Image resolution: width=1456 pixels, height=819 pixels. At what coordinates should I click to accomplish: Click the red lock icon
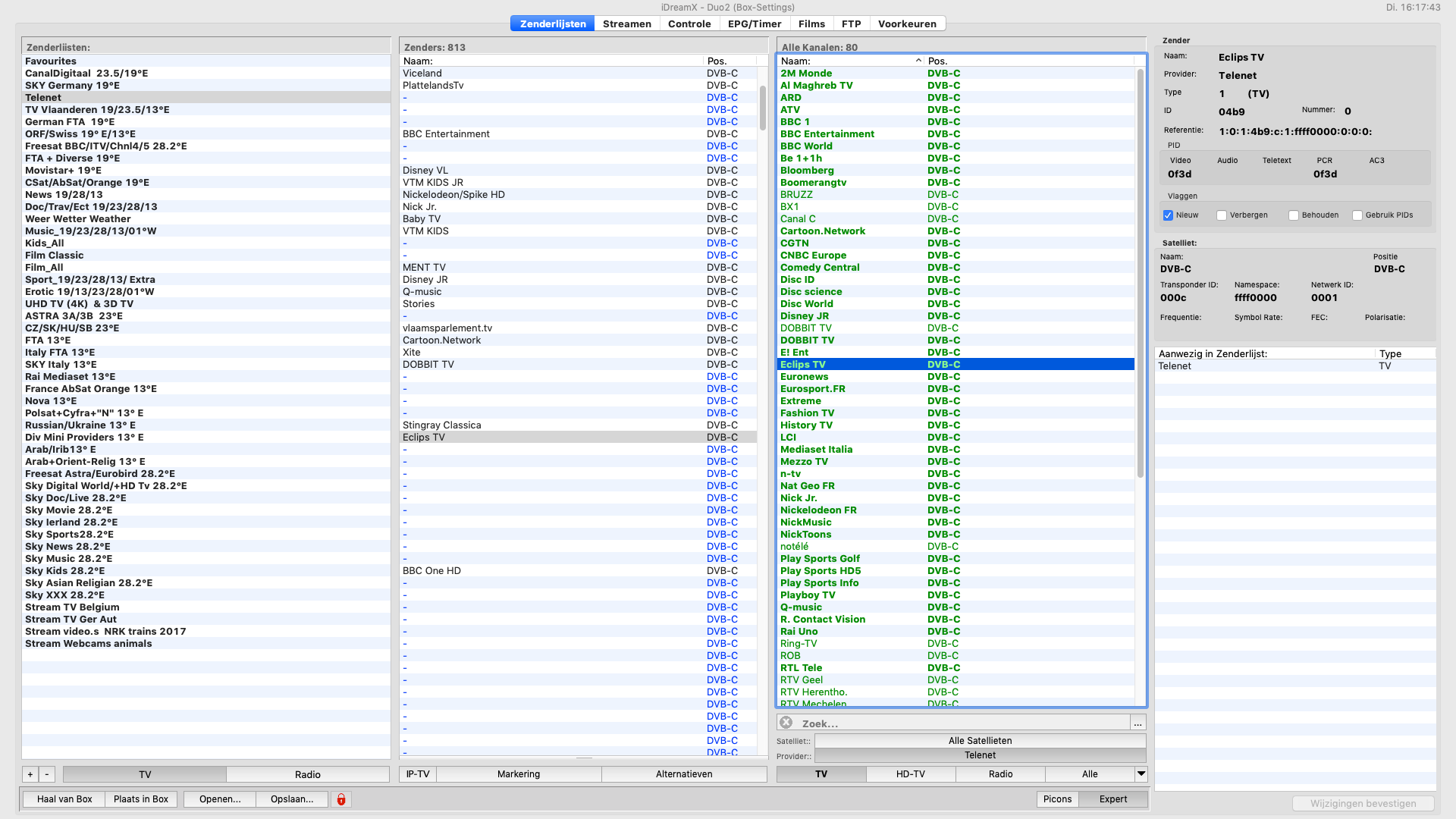click(341, 799)
